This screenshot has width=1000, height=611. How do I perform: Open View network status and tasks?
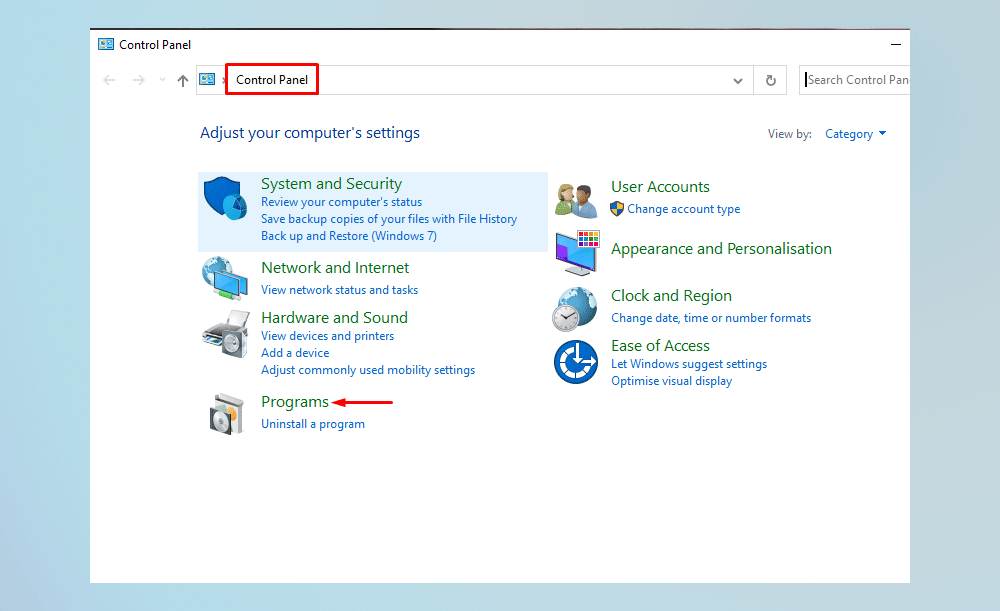[x=339, y=290]
